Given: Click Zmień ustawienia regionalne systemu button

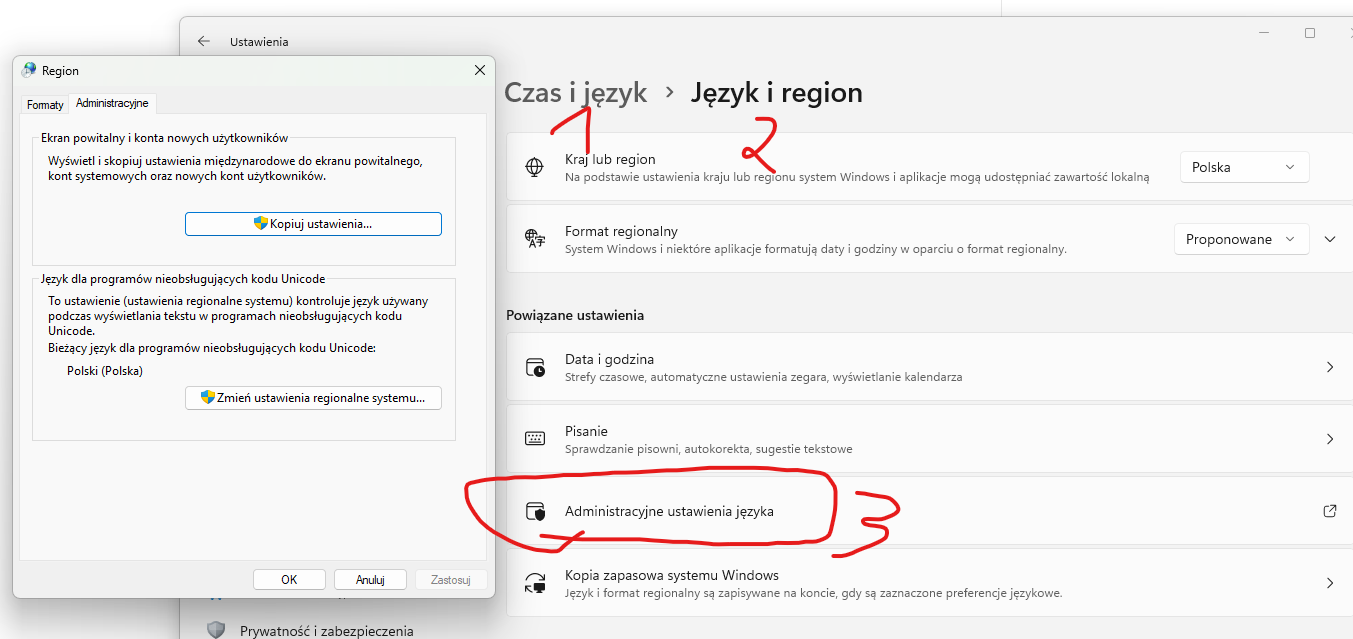Looking at the screenshot, I should point(313,398).
